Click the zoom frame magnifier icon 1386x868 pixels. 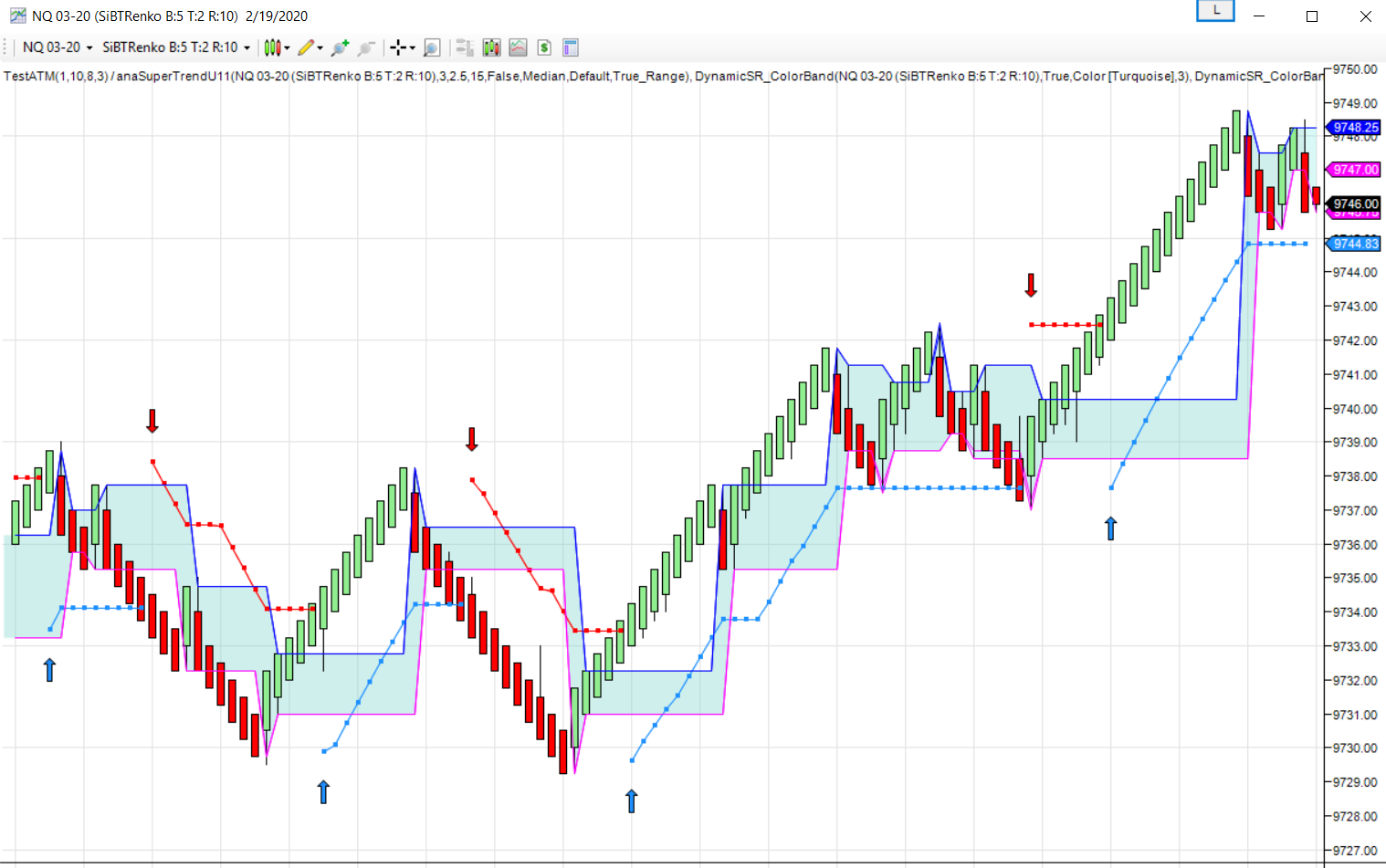(x=432, y=47)
